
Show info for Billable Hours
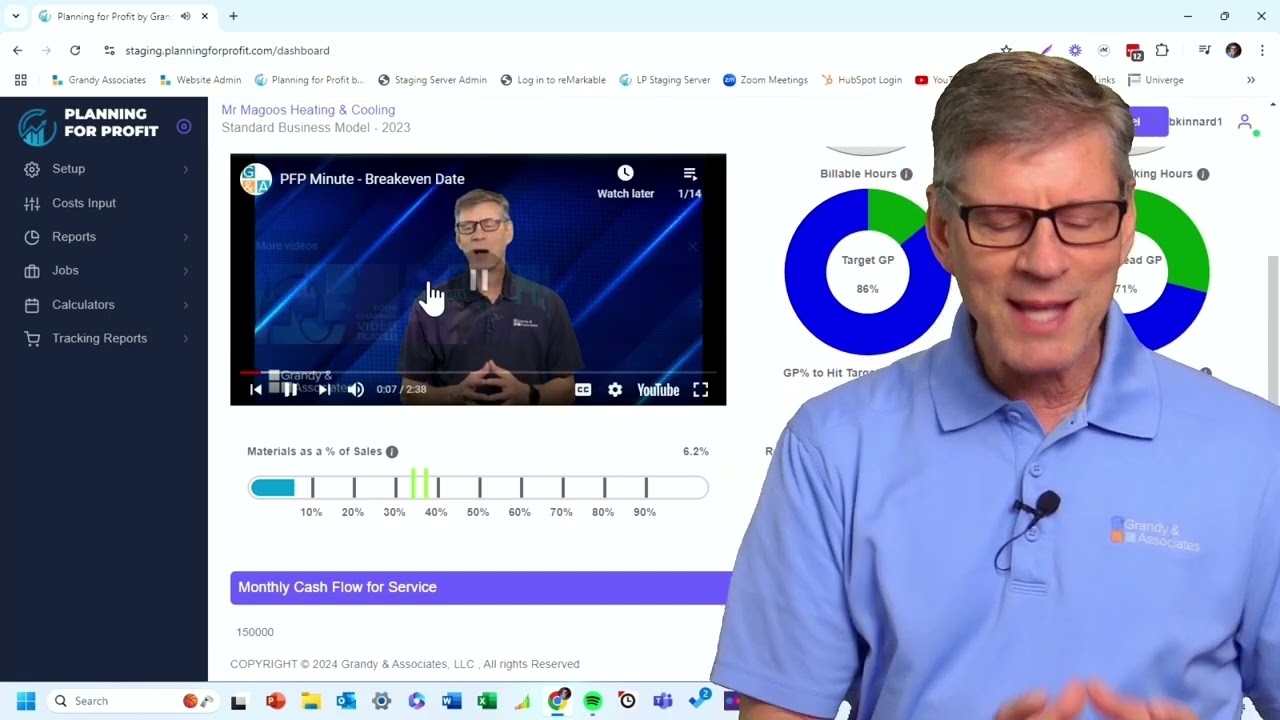click(906, 174)
